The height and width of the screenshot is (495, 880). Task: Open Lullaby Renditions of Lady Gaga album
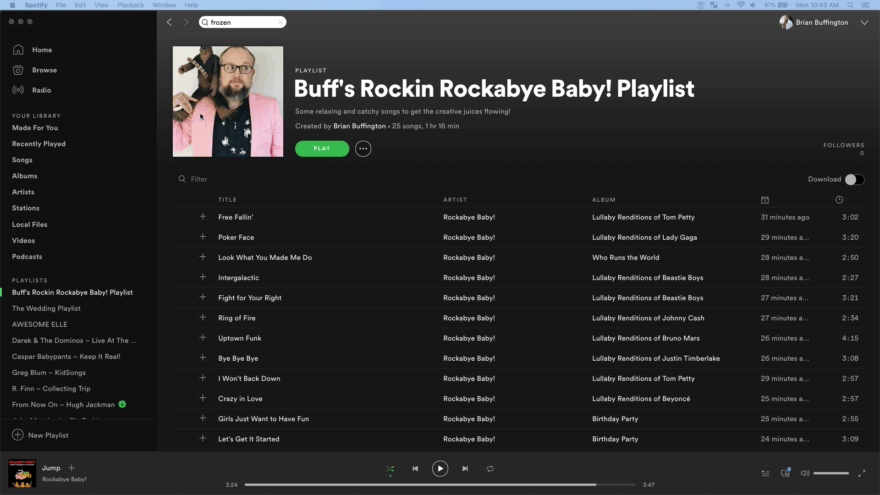click(644, 237)
